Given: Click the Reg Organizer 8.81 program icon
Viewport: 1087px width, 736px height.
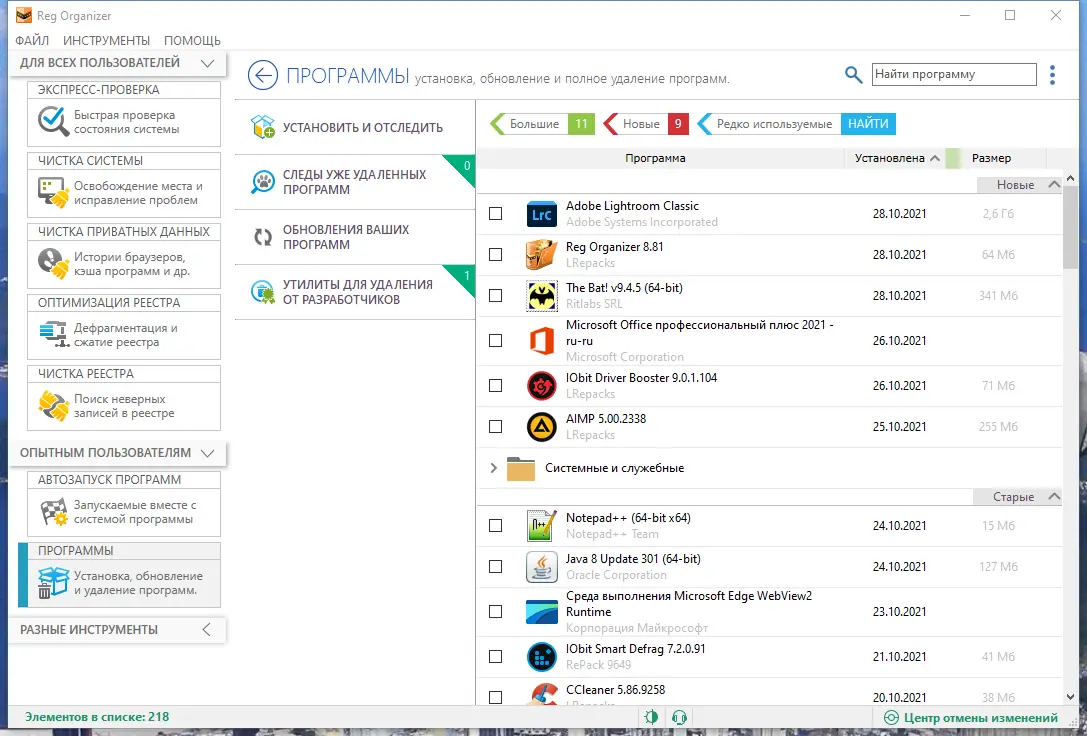Looking at the screenshot, I should point(541,255).
